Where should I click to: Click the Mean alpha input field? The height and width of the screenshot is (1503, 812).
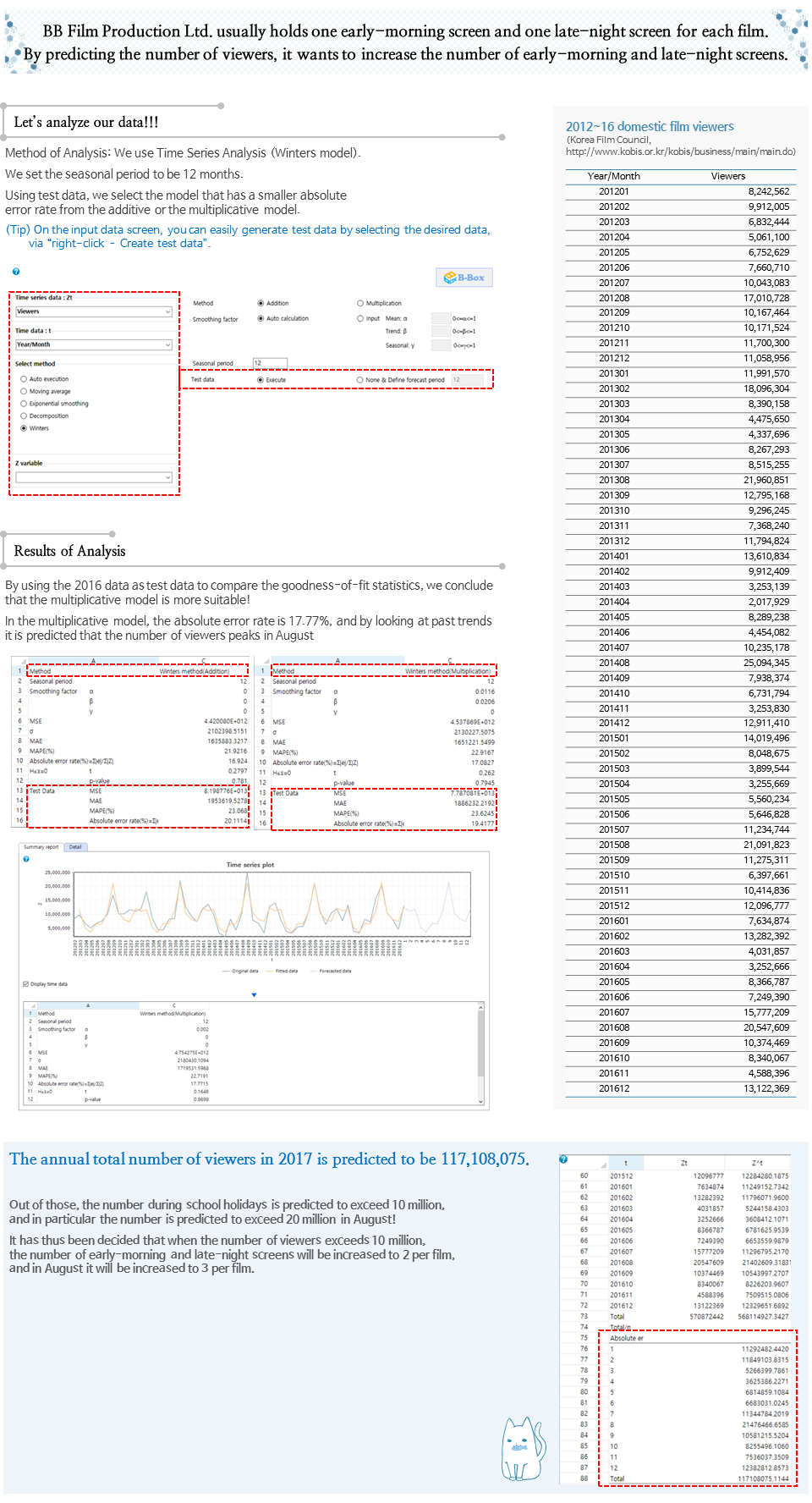[441, 318]
